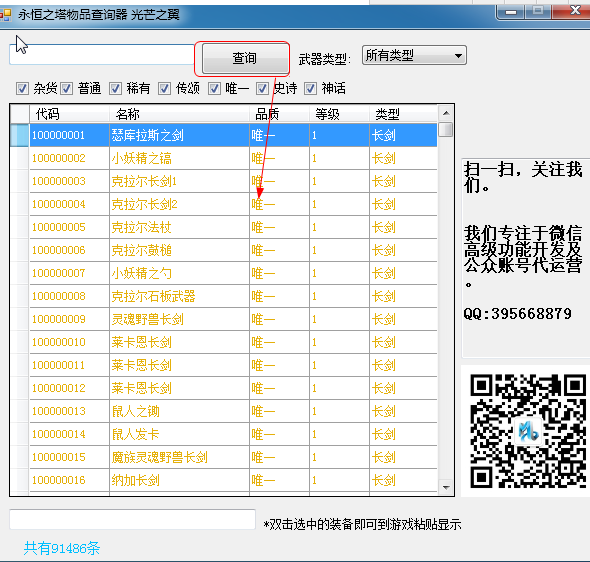Image resolution: width=590 pixels, height=562 pixels.
Task: Click the app icon in title bar
Action: point(6,15)
